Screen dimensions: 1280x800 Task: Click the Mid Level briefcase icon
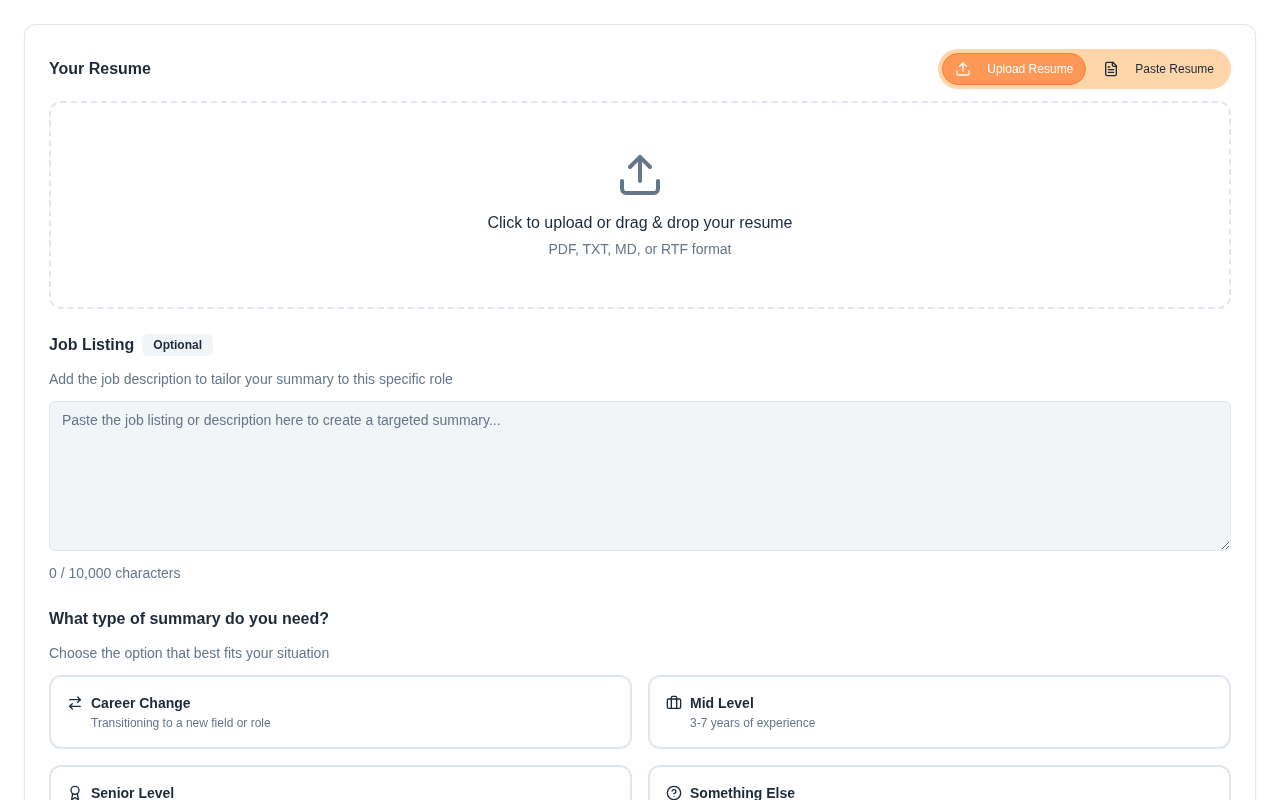674,703
